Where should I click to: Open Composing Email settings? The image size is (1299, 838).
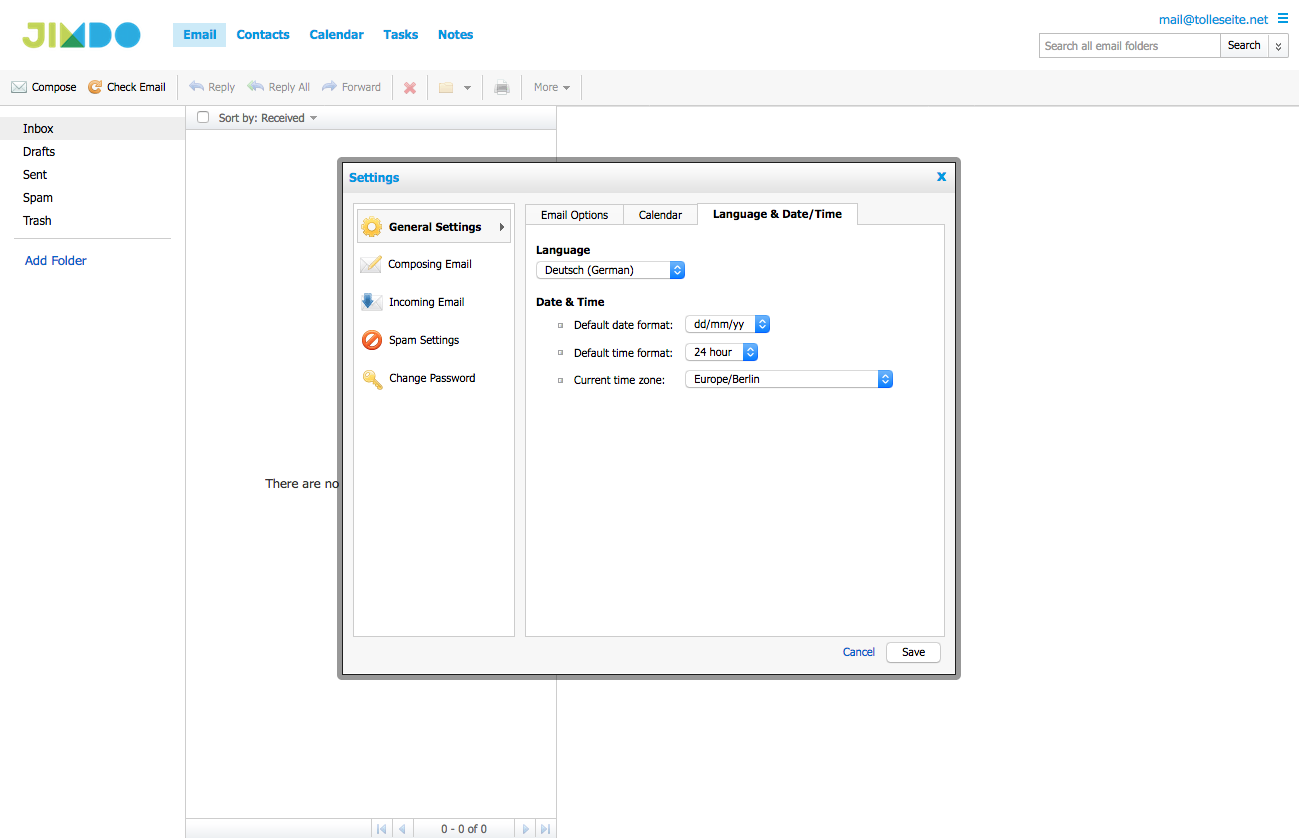click(x=416, y=264)
